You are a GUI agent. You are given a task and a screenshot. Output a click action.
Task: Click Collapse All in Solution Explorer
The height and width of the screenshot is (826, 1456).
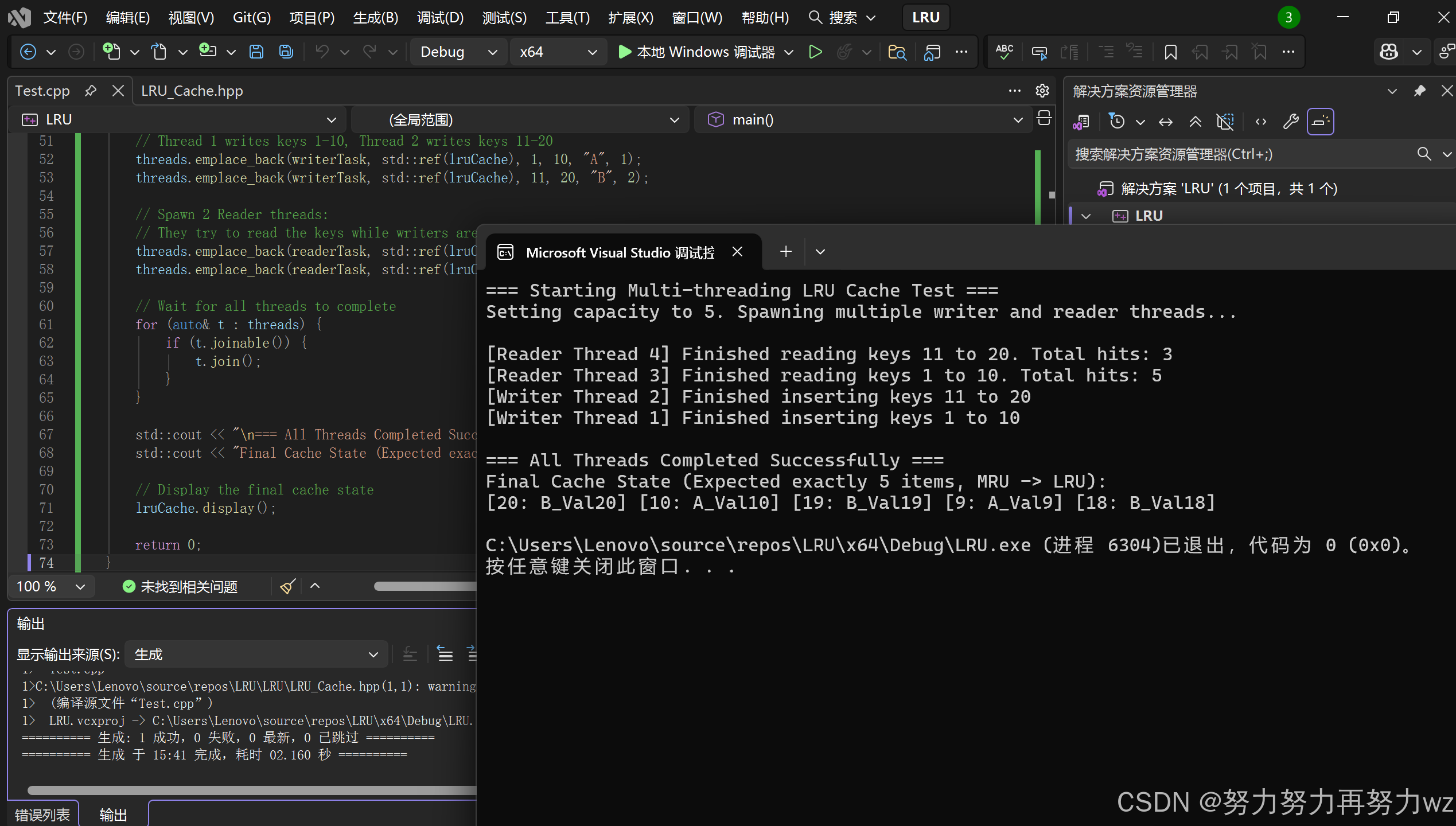[1195, 121]
